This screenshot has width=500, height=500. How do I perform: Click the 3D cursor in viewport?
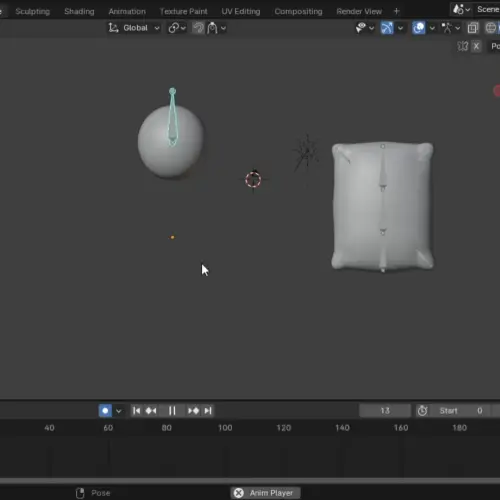253,180
